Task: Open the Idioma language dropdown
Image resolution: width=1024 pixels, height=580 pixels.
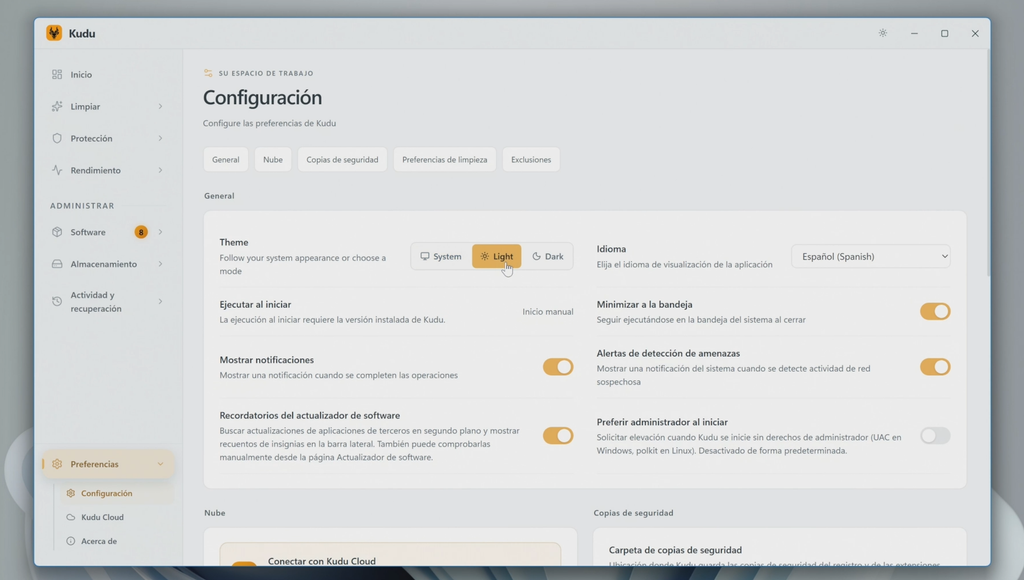Action: [x=871, y=256]
